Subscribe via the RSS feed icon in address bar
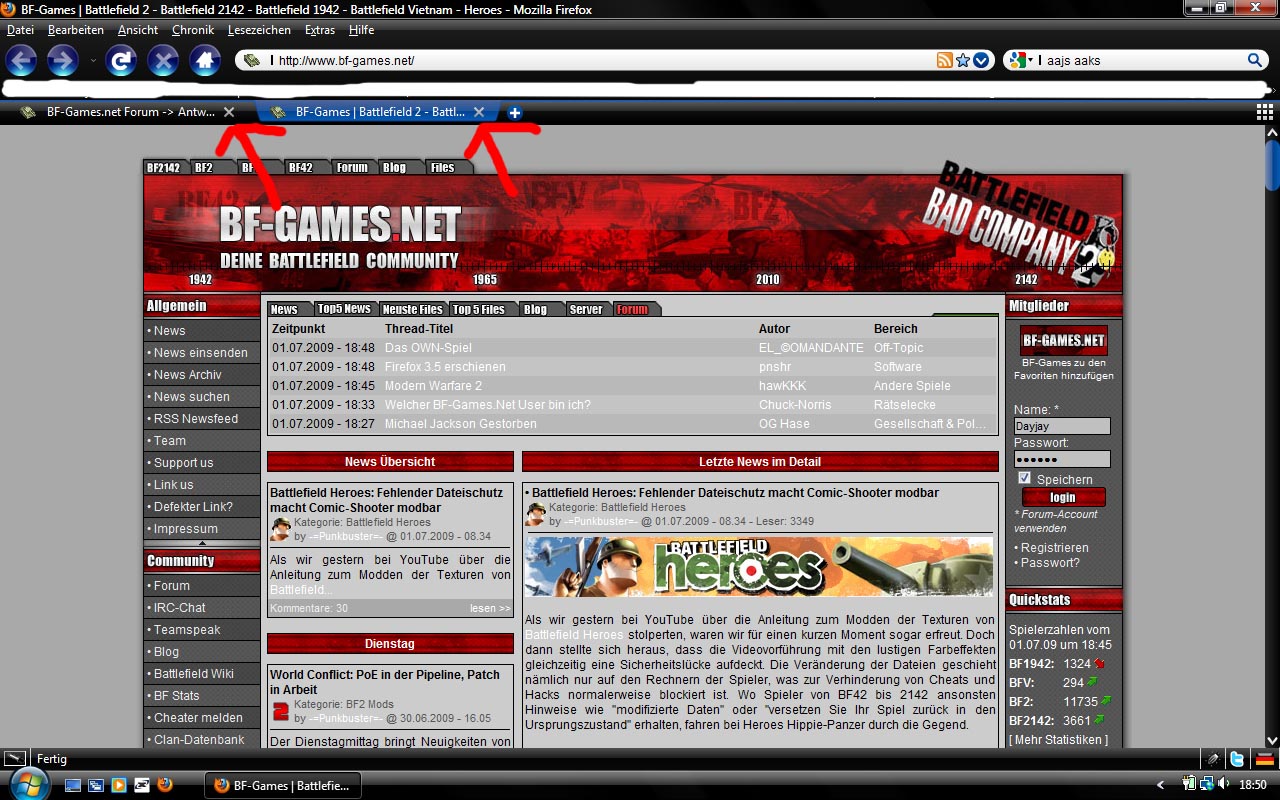Image resolution: width=1280 pixels, height=800 pixels. click(x=944, y=60)
